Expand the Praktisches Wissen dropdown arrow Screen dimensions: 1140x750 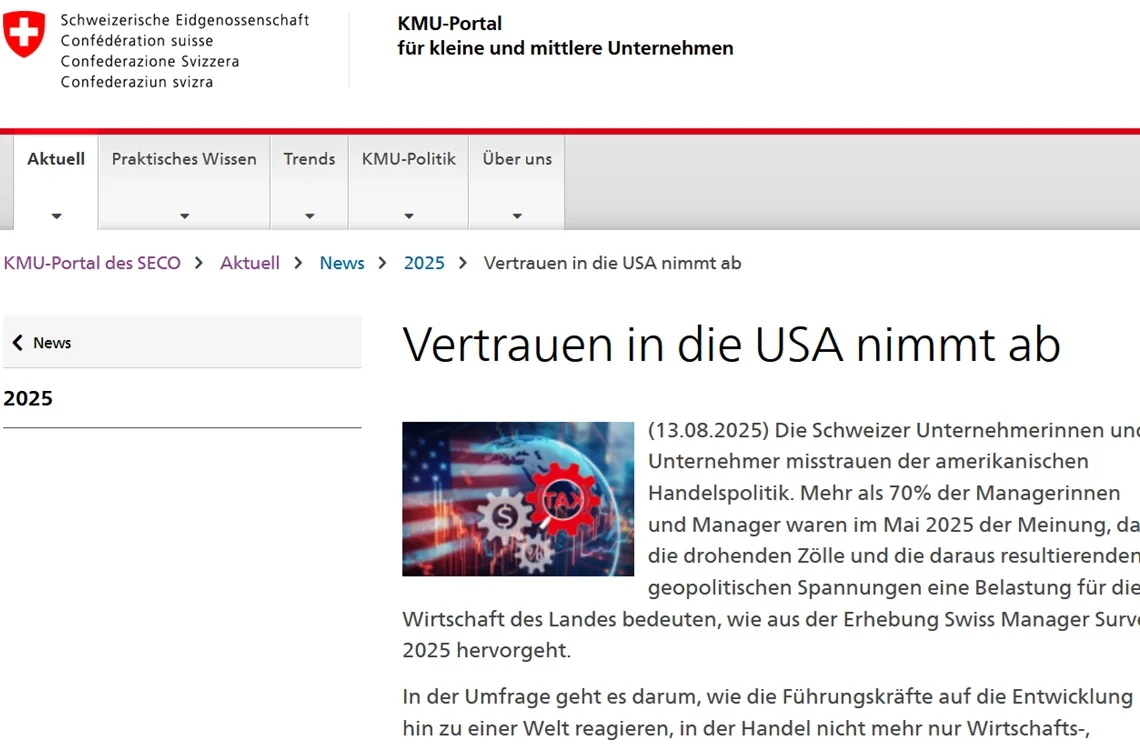click(x=184, y=216)
